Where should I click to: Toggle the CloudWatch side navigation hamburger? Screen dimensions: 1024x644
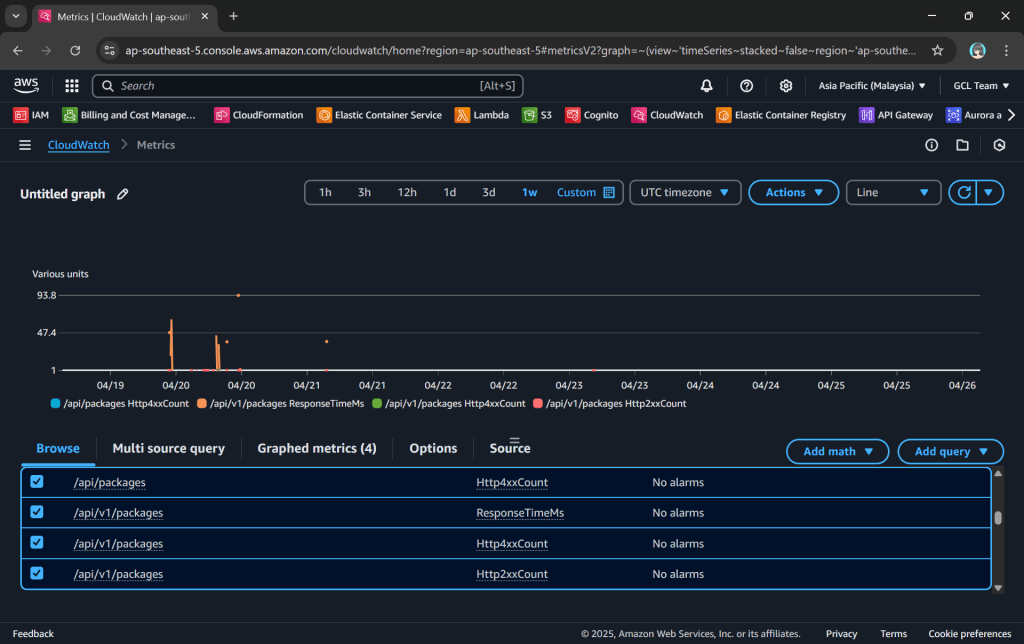[25, 145]
